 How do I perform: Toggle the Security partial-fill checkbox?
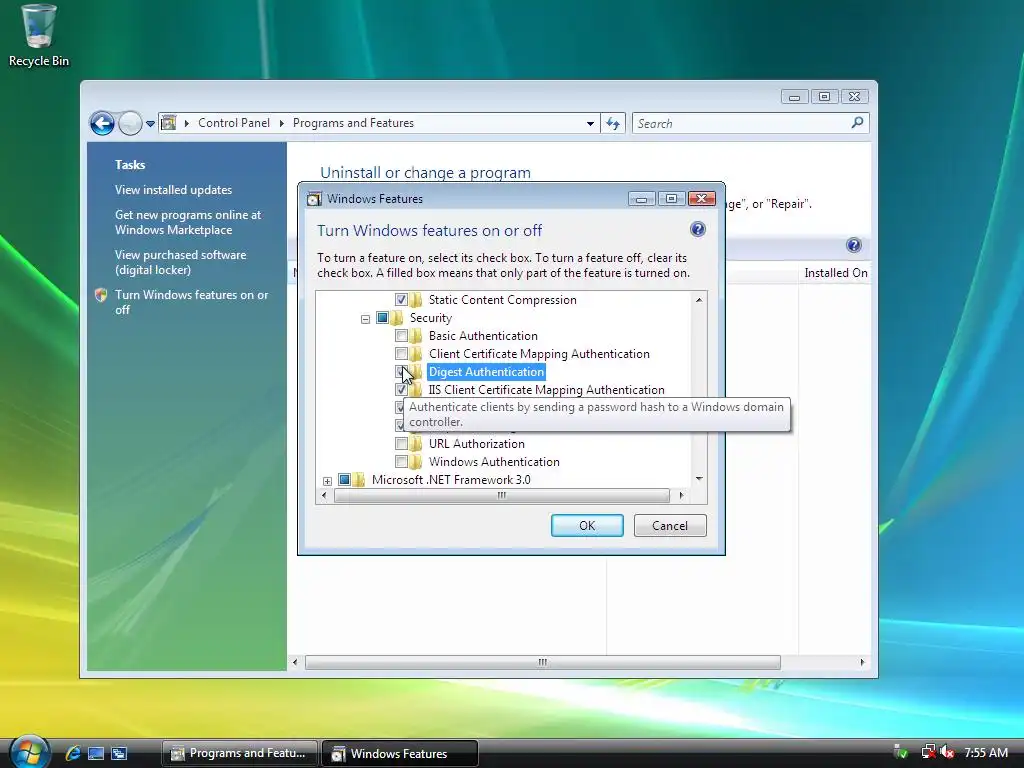382,318
